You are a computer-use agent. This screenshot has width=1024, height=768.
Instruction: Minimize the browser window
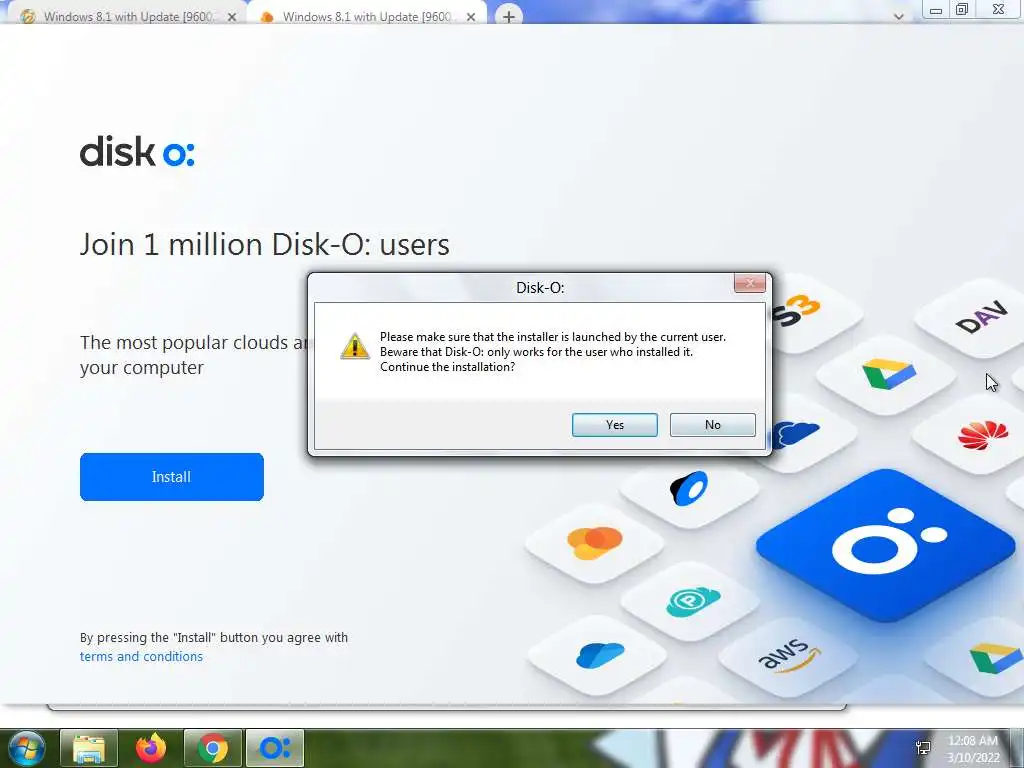click(x=936, y=9)
